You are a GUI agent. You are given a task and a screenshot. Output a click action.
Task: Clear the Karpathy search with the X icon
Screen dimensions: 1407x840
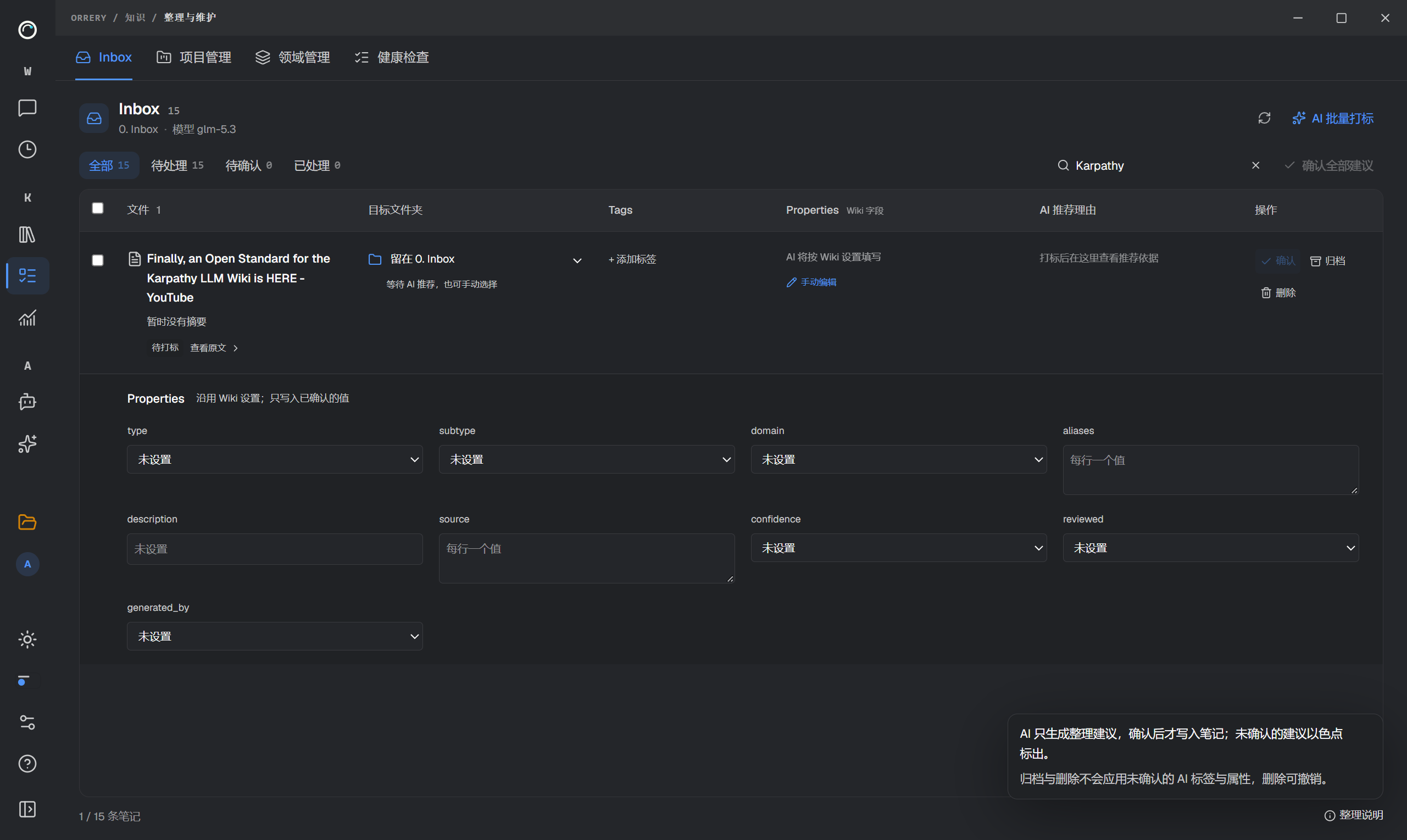coord(1255,165)
